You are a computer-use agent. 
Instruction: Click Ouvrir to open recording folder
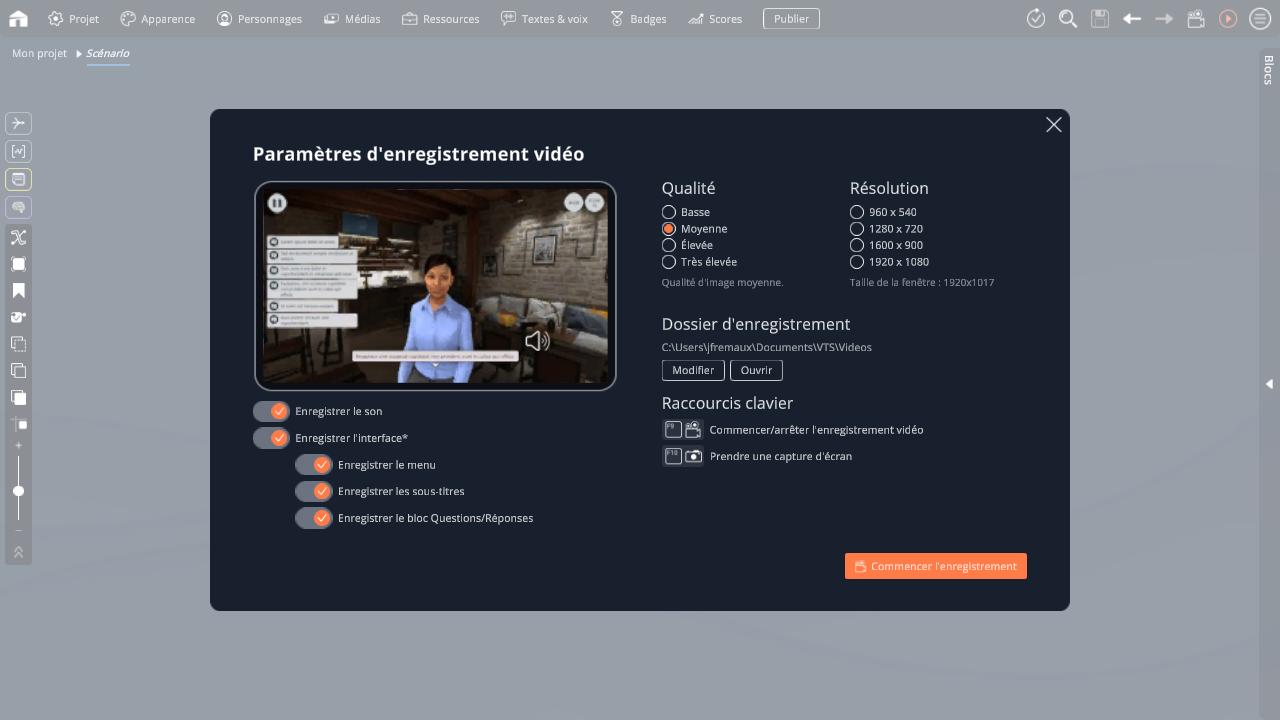click(756, 370)
